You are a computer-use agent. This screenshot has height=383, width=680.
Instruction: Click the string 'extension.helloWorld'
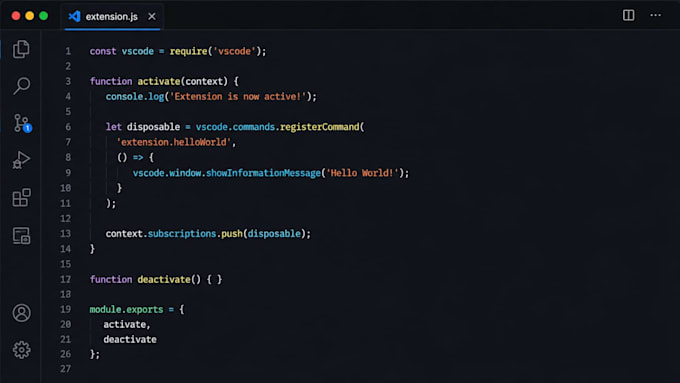click(x=173, y=142)
